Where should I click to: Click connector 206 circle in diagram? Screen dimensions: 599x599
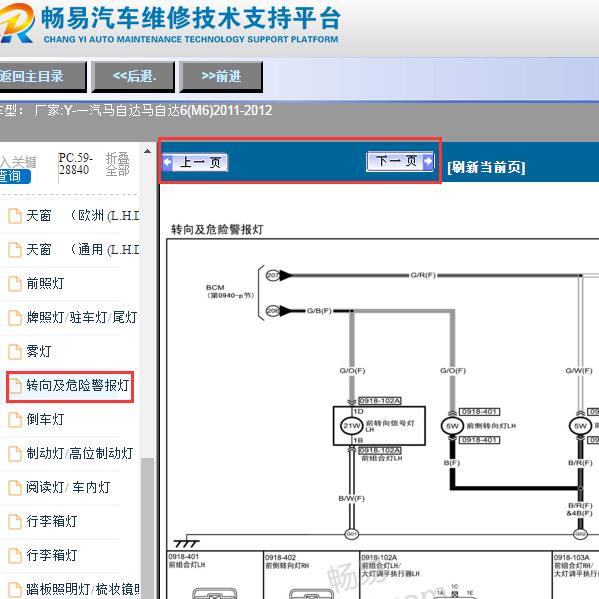click(273, 311)
